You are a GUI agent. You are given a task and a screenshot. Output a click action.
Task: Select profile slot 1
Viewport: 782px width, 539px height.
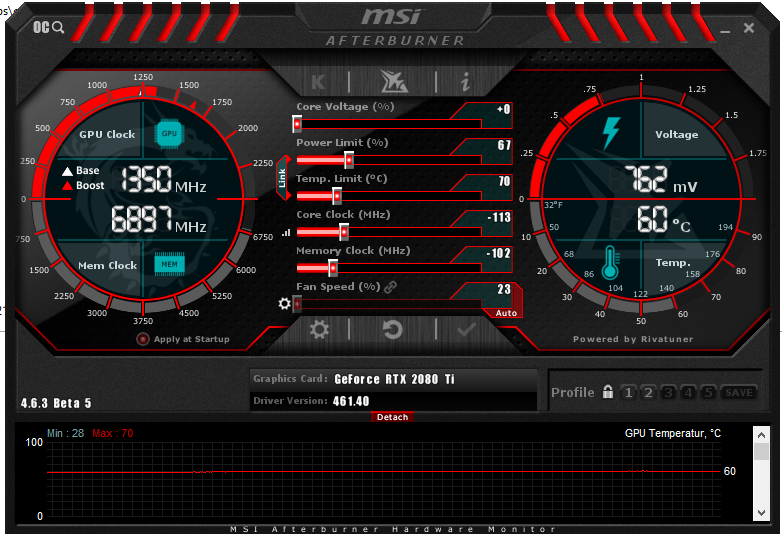click(628, 393)
